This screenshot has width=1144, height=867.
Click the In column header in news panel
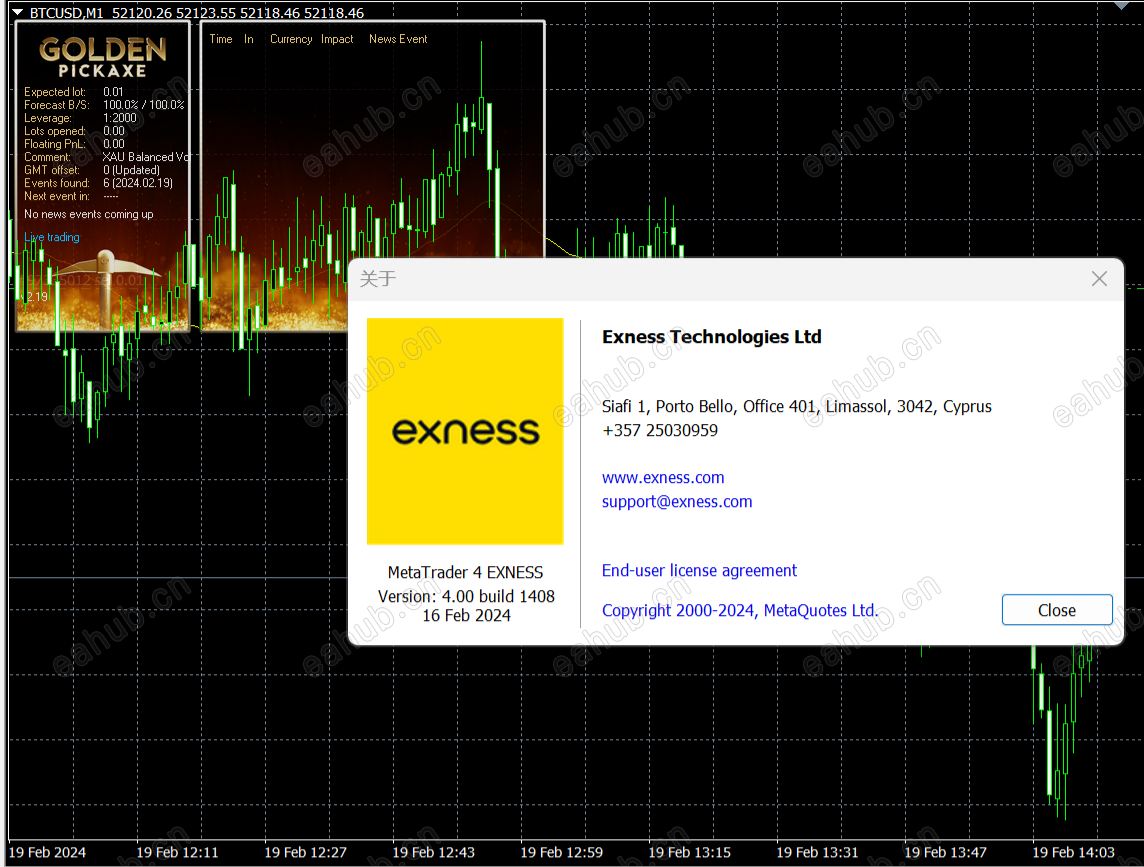point(249,39)
